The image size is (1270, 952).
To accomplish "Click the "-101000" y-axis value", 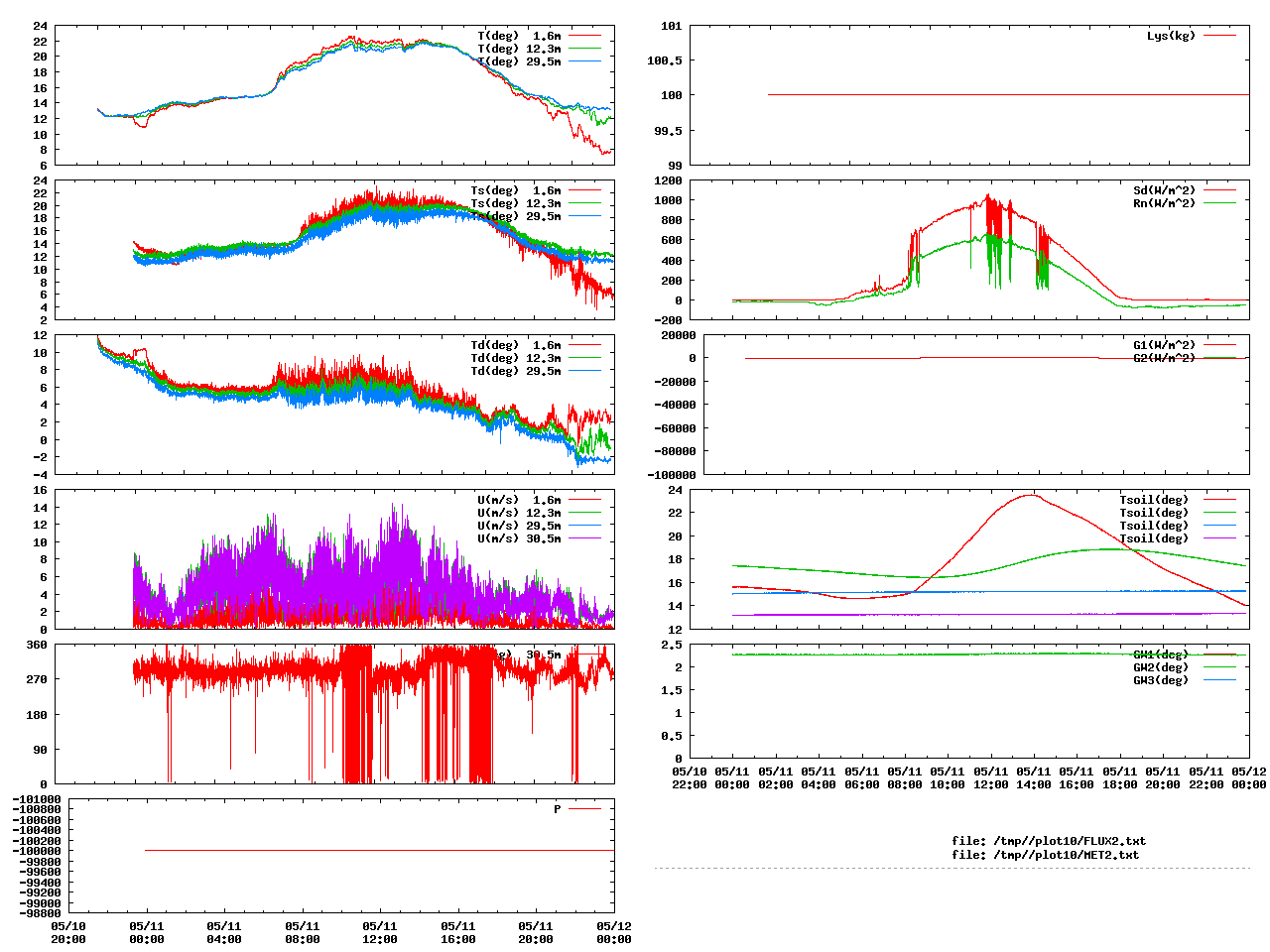I will tap(36, 799).
